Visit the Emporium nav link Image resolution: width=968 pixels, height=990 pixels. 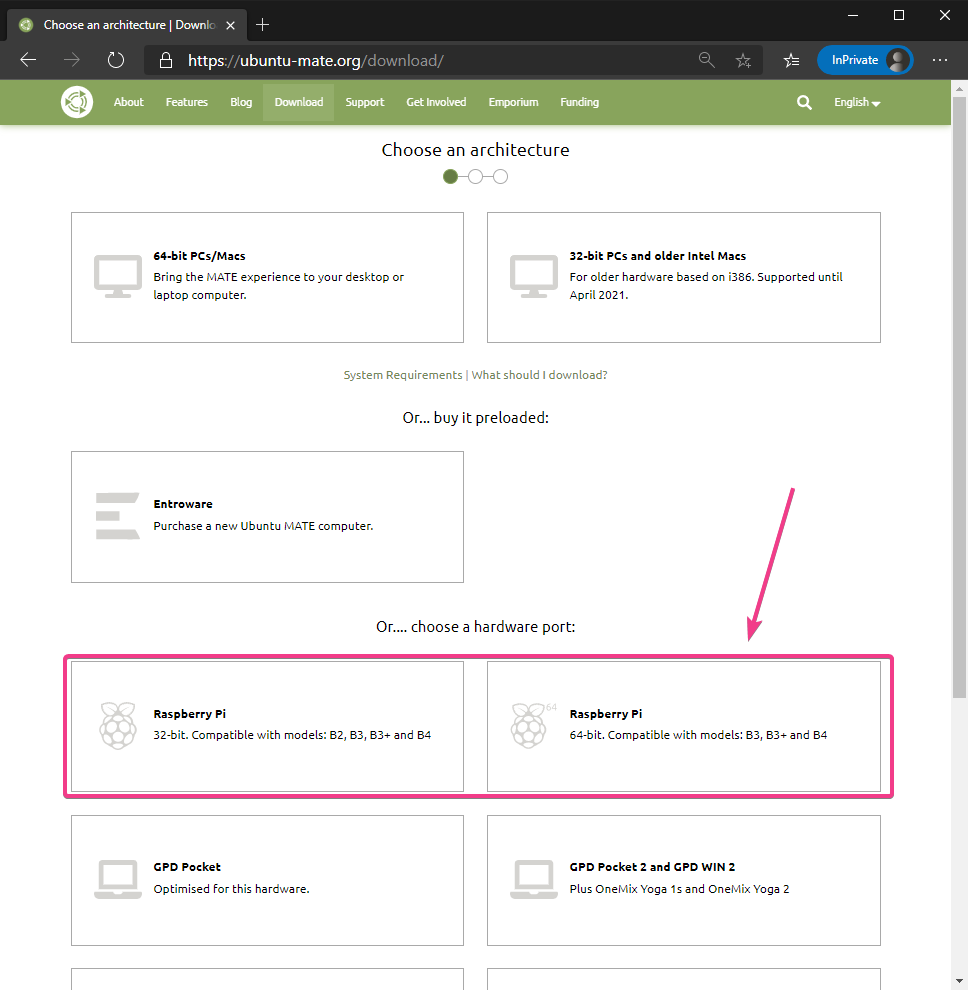(x=513, y=102)
